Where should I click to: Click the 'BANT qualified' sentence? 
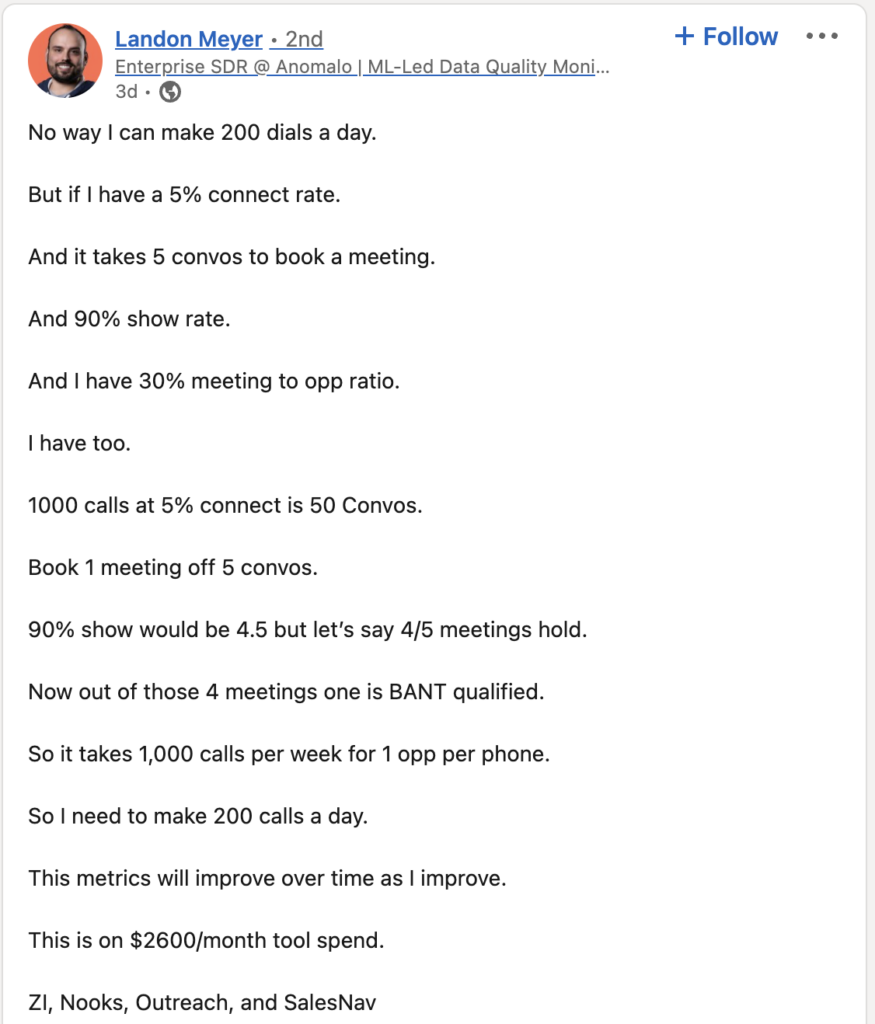[286, 691]
